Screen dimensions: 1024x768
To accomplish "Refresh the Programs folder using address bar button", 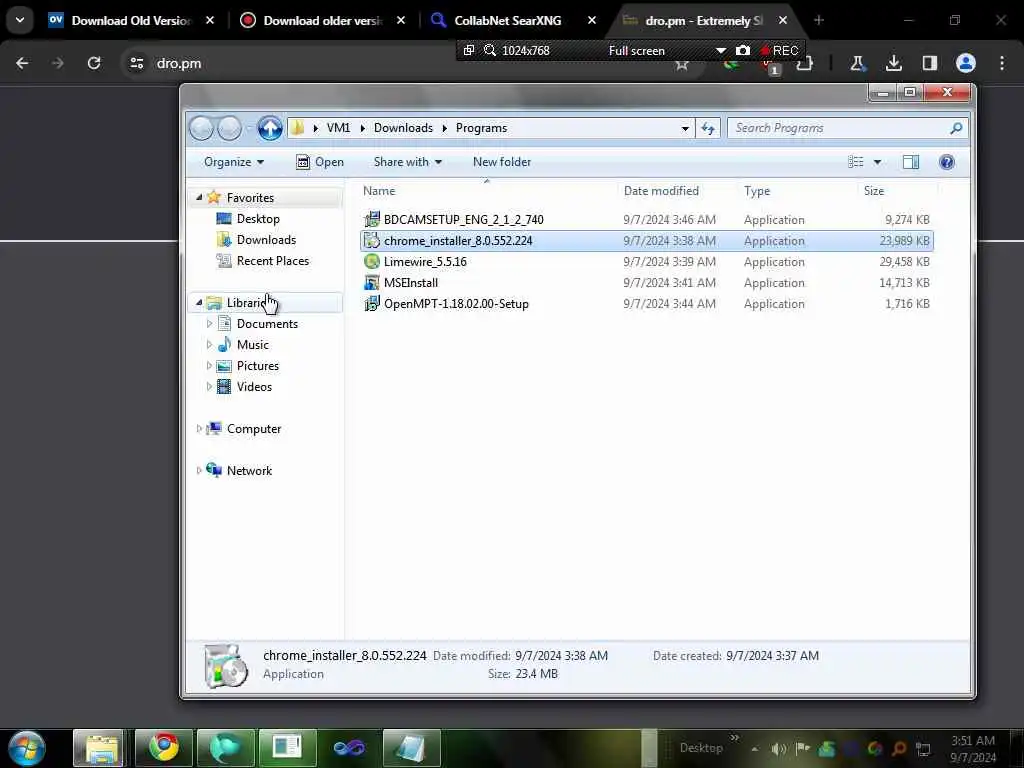I will pos(708,128).
